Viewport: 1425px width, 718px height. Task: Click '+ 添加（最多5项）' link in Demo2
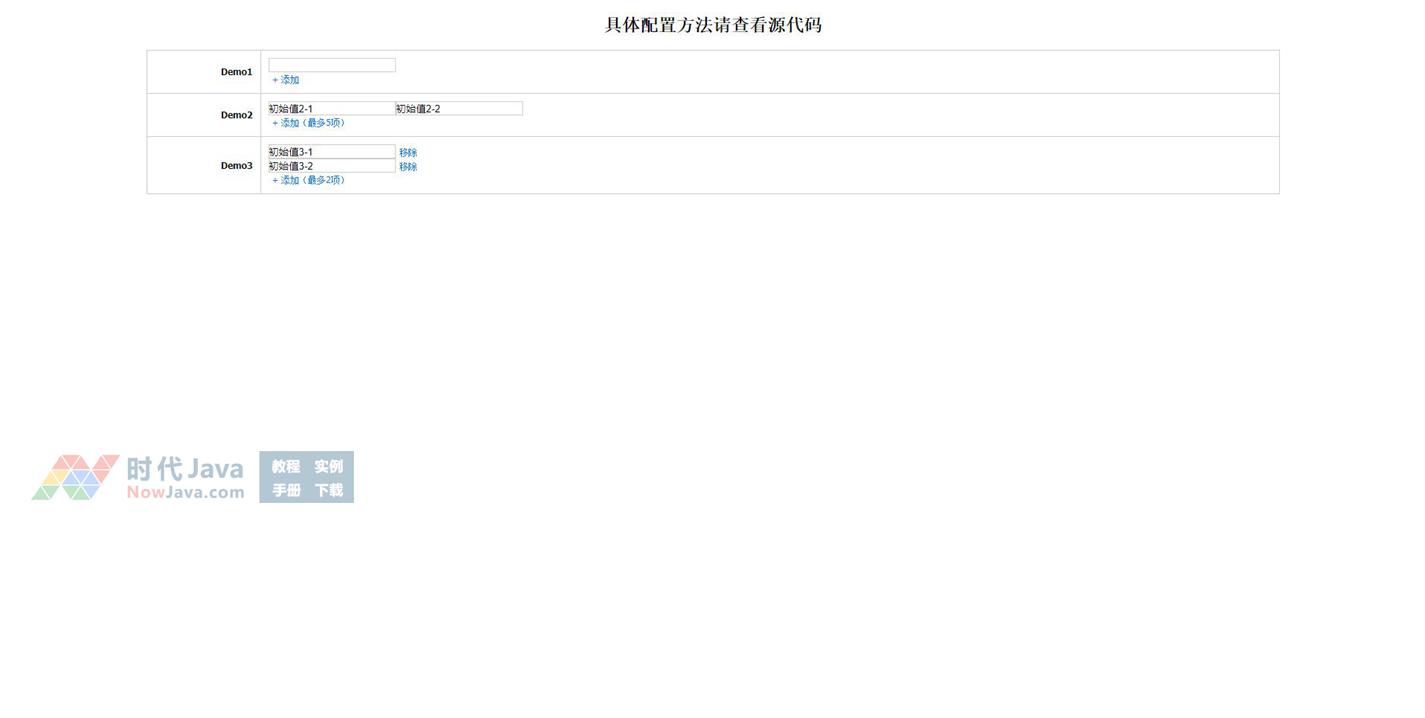tap(308, 123)
